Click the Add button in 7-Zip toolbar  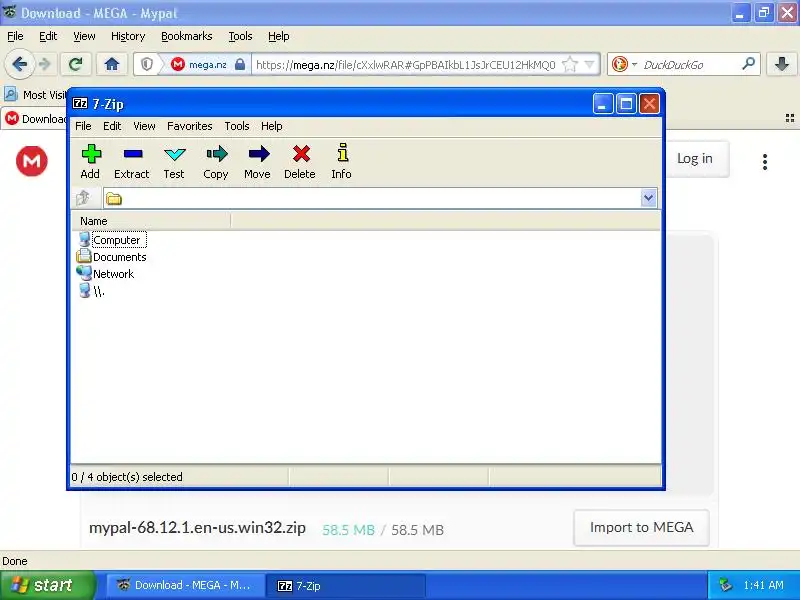tap(90, 161)
